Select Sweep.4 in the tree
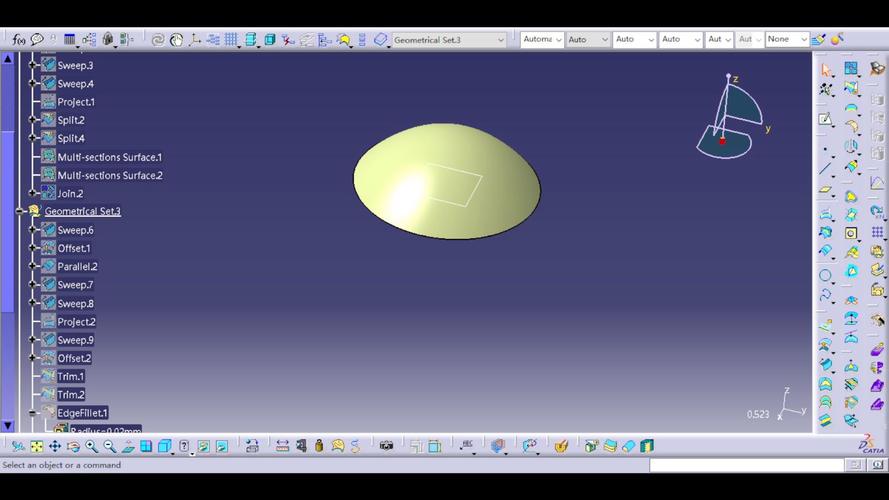Image resolution: width=889 pixels, height=500 pixels. pyautogui.click(x=75, y=84)
